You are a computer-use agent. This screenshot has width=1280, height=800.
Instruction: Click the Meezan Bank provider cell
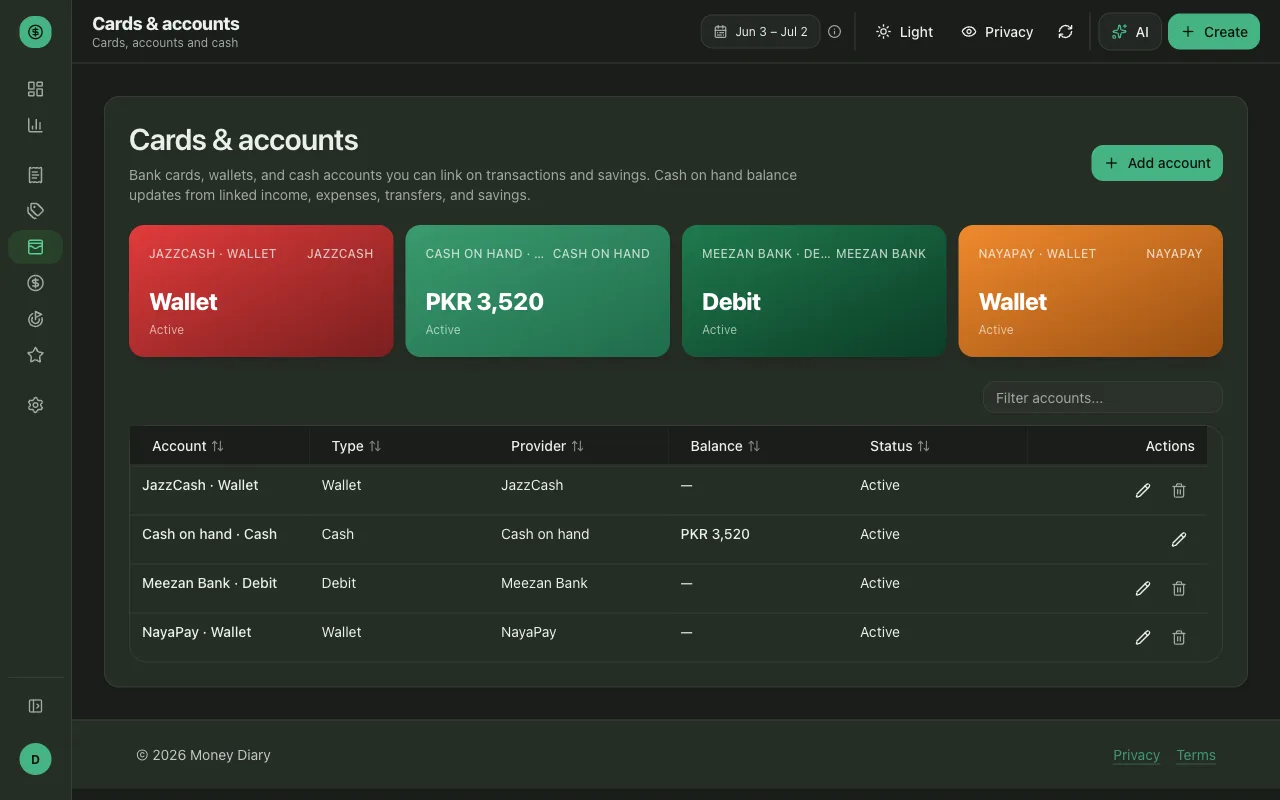point(544,583)
